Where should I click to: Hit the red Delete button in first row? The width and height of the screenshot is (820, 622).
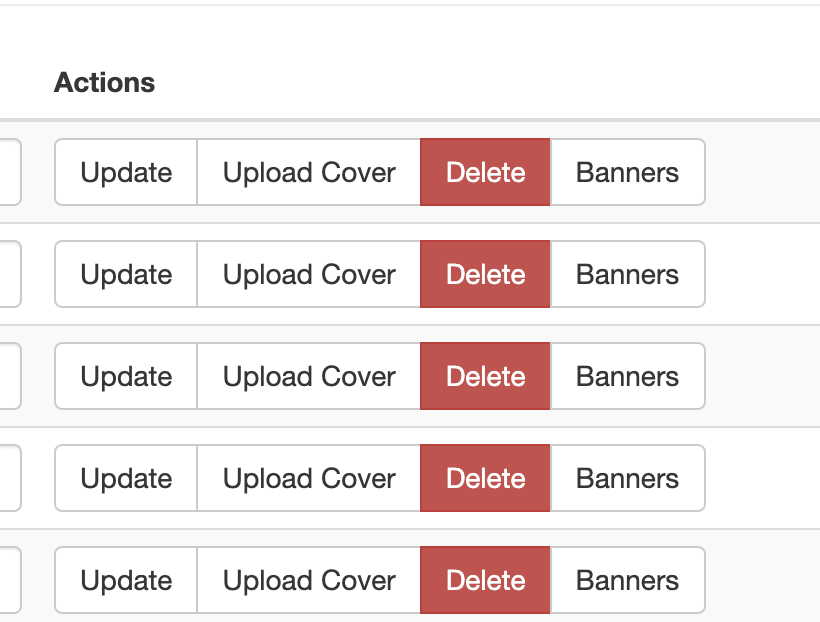coord(485,172)
